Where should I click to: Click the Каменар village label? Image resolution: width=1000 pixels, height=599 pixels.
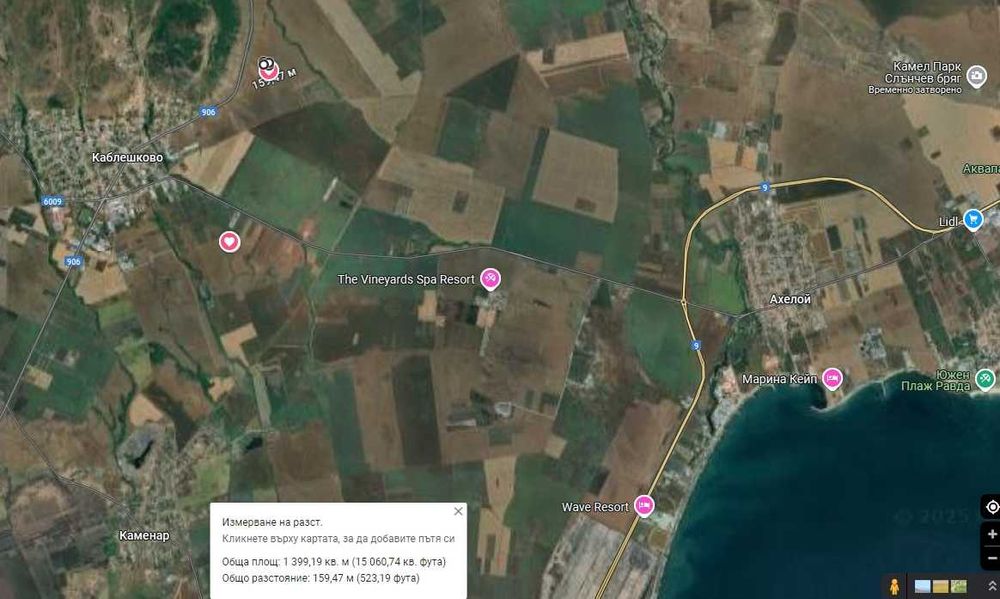point(144,535)
